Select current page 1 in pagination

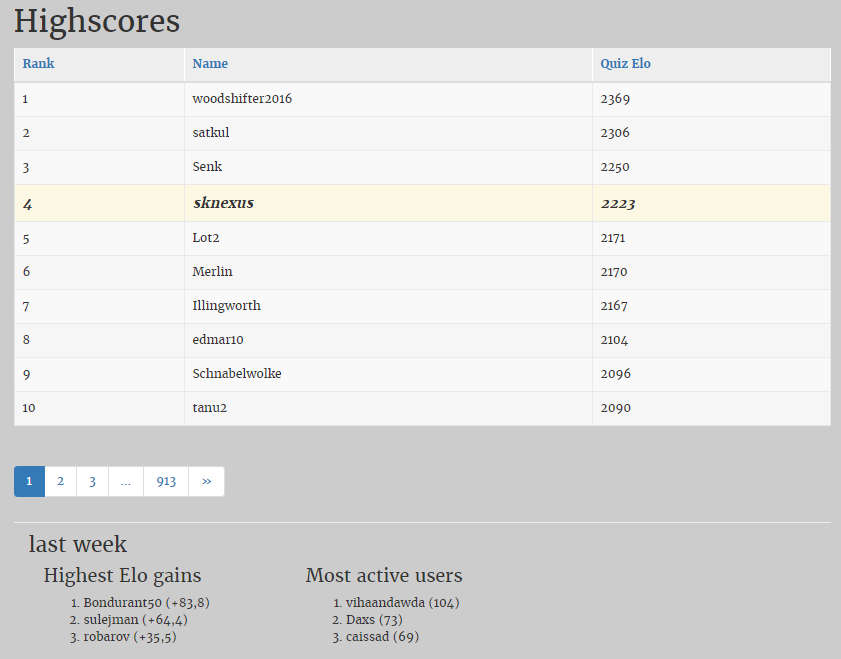29,482
